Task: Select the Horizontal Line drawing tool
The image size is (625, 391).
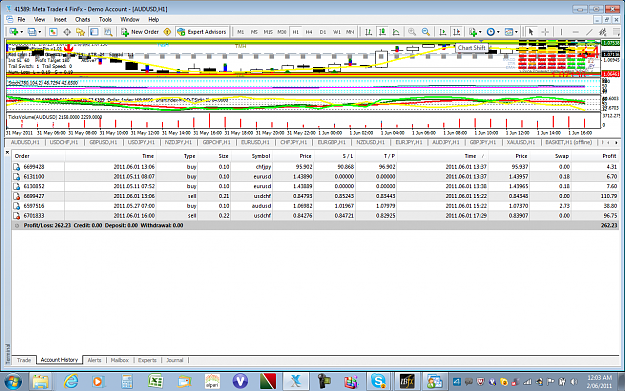Action: 575,32
